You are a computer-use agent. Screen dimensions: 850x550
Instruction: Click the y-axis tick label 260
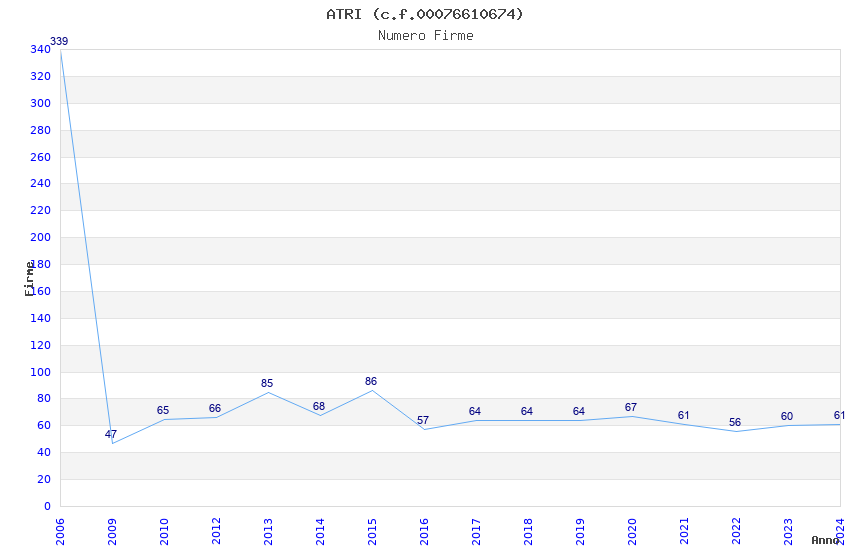41,157
